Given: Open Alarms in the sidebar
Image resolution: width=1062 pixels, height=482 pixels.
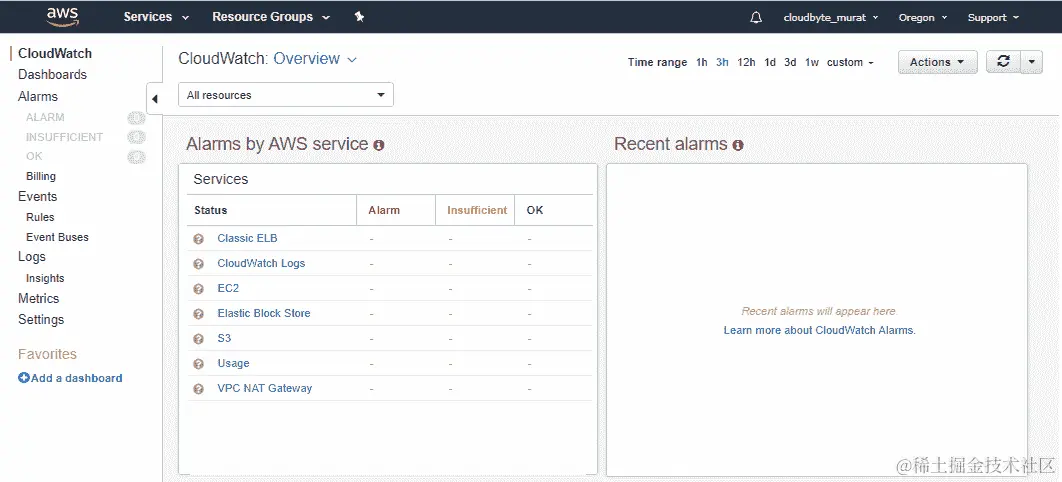Looking at the screenshot, I should 38,96.
